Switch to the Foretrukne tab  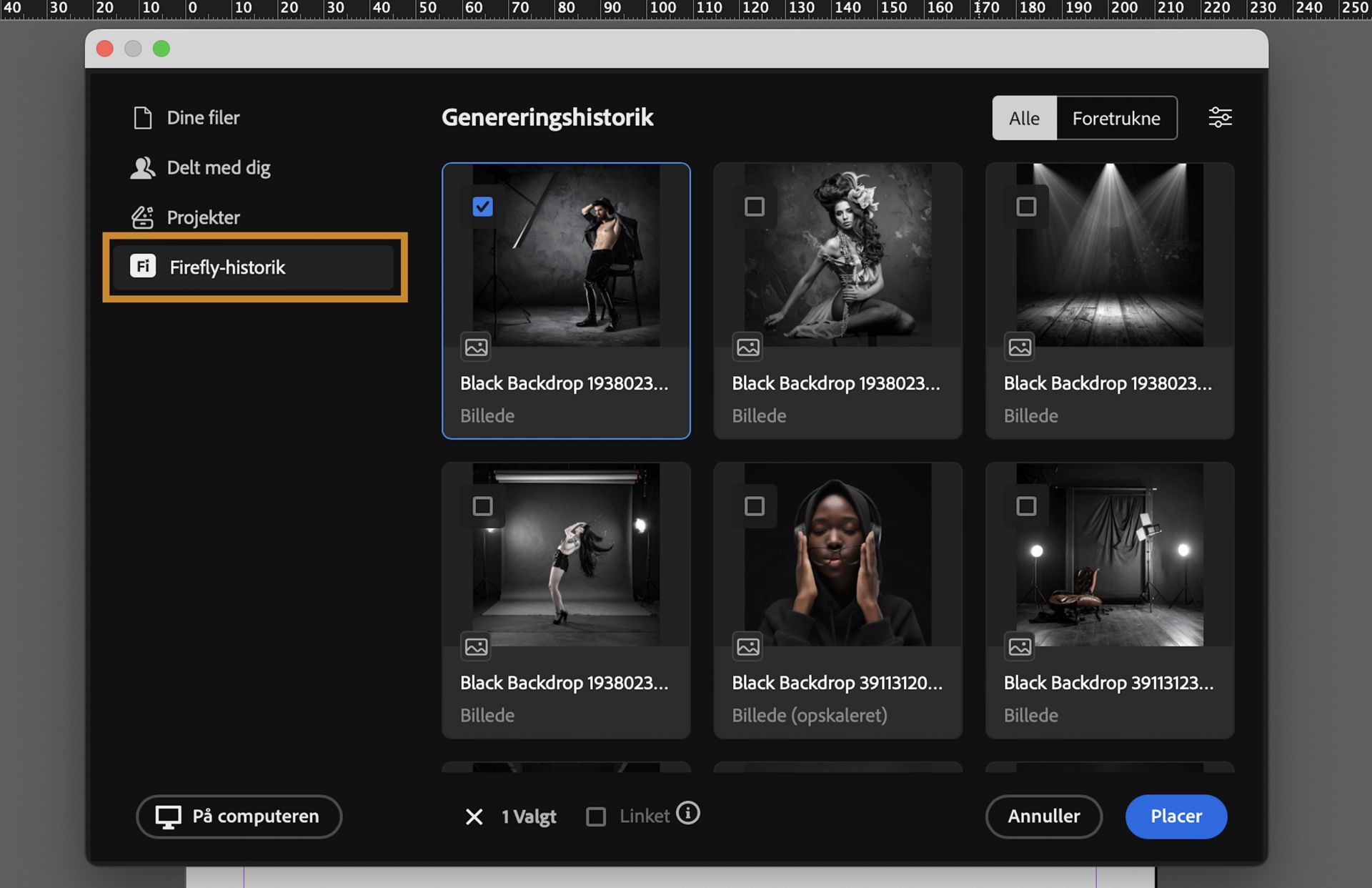(x=1115, y=118)
